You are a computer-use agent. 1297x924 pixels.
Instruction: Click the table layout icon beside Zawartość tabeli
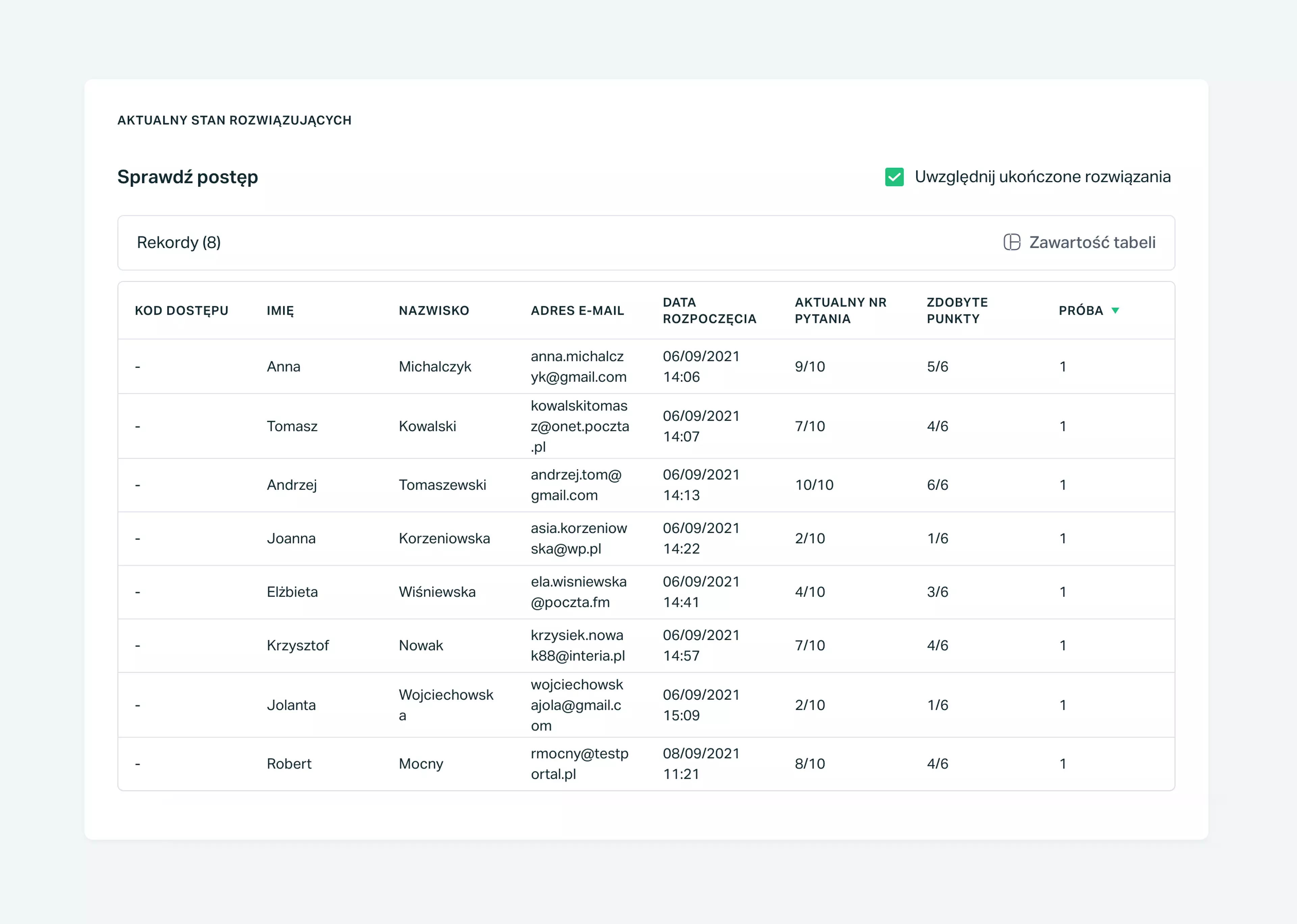point(1012,242)
